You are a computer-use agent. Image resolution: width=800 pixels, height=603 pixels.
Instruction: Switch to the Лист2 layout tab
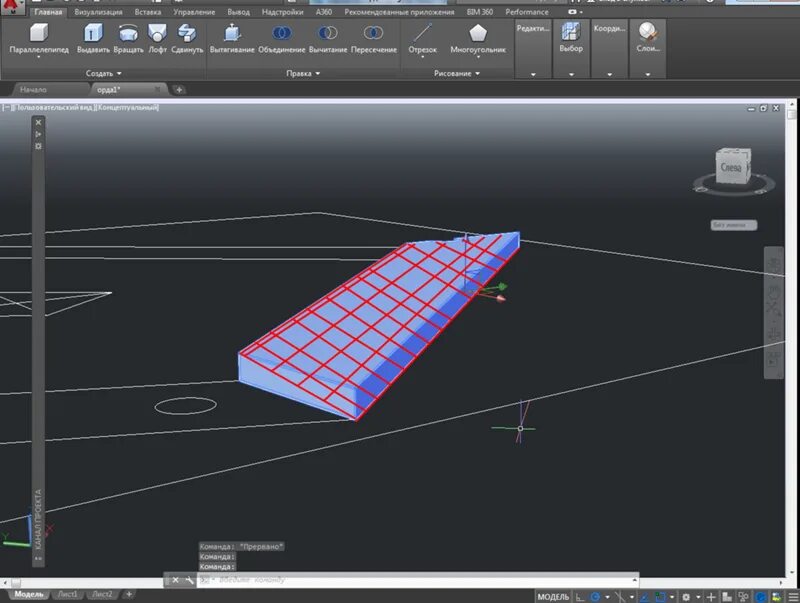[103, 594]
